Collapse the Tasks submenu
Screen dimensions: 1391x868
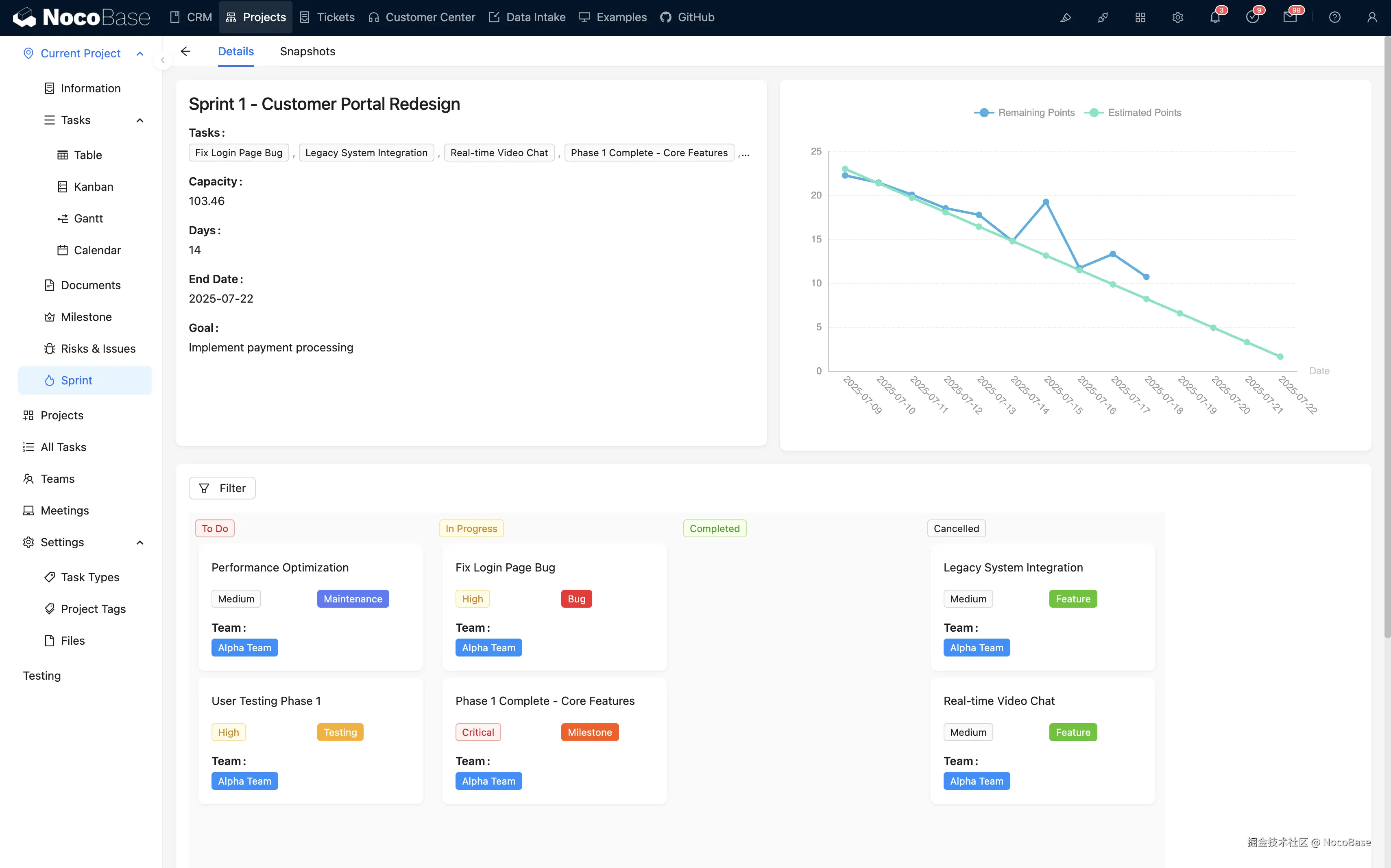tap(140, 120)
